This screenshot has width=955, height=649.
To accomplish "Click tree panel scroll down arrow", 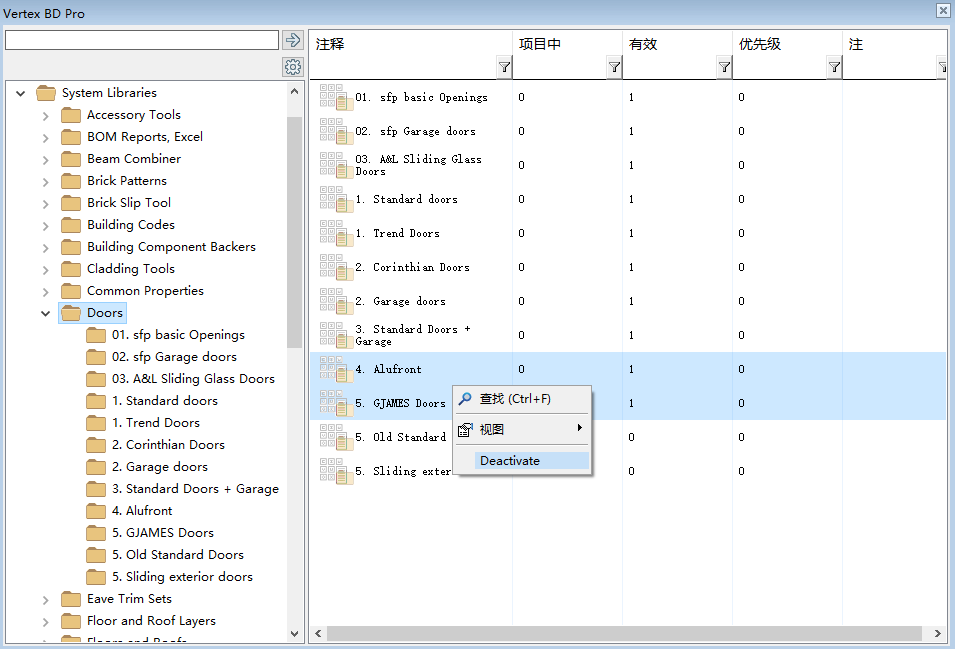I will point(295,634).
